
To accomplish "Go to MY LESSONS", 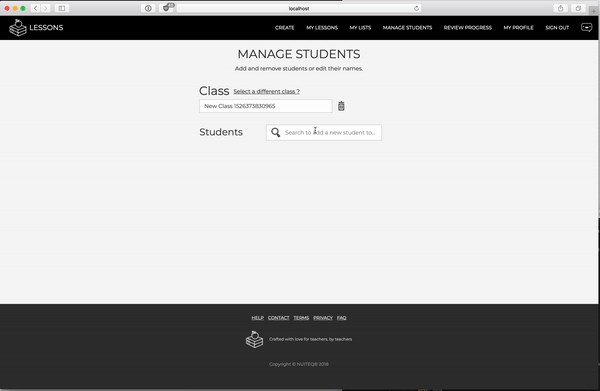I will [322, 28].
